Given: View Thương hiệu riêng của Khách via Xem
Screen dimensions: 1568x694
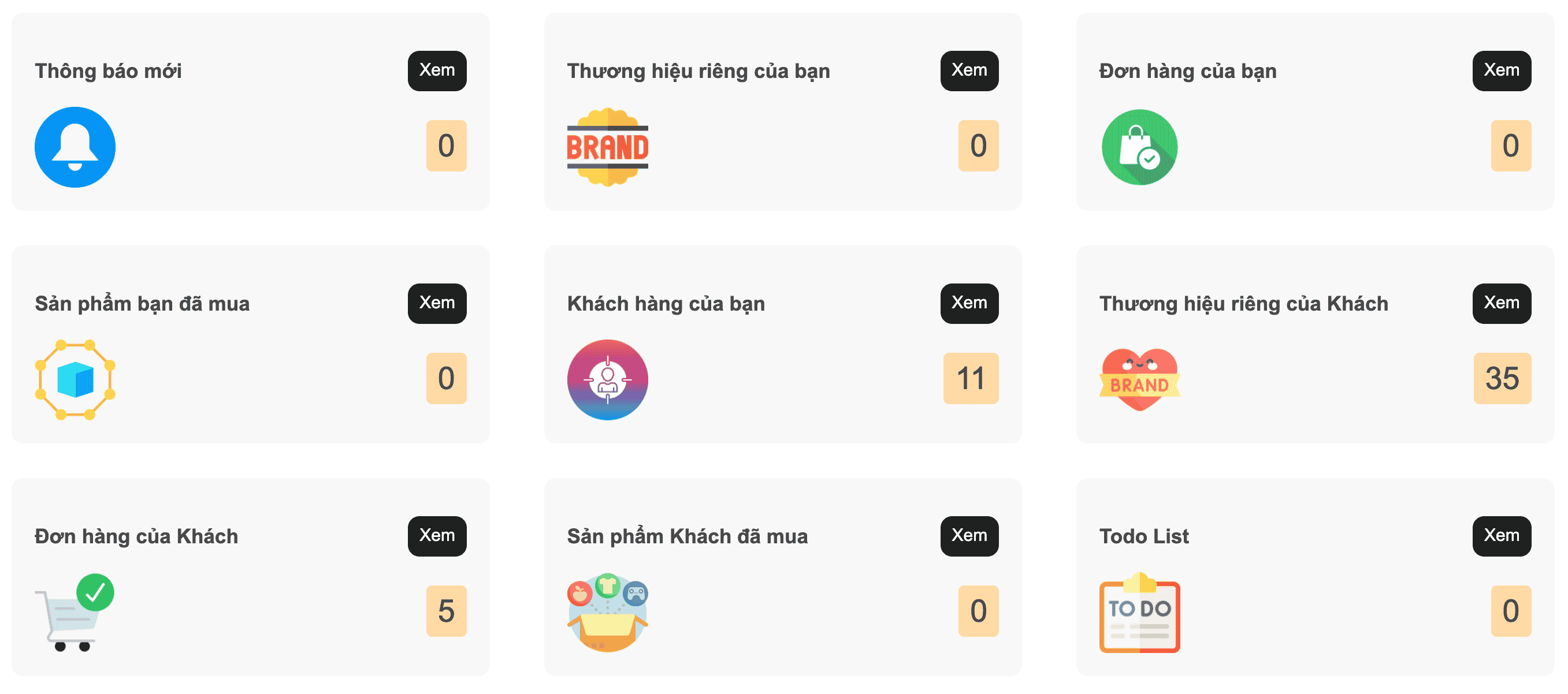Looking at the screenshot, I should pos(1501,303).
